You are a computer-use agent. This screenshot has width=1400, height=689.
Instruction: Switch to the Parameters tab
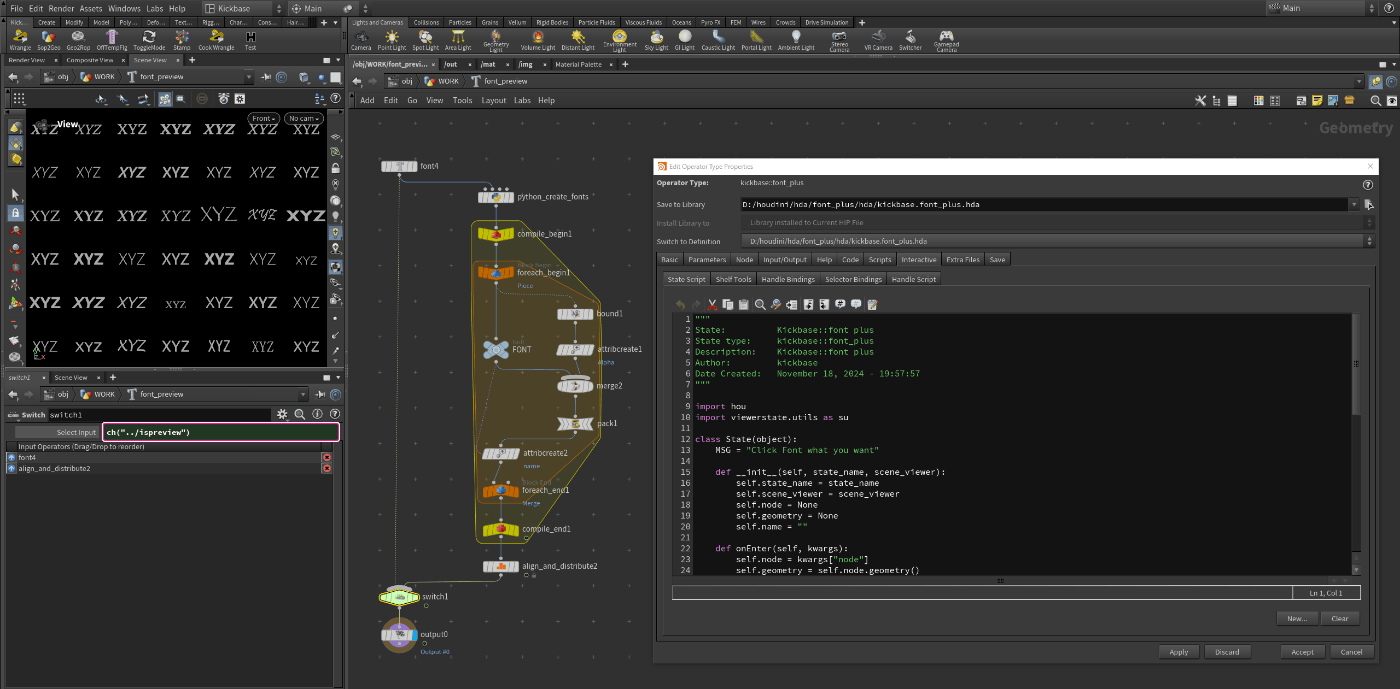(x=707, y=259)
